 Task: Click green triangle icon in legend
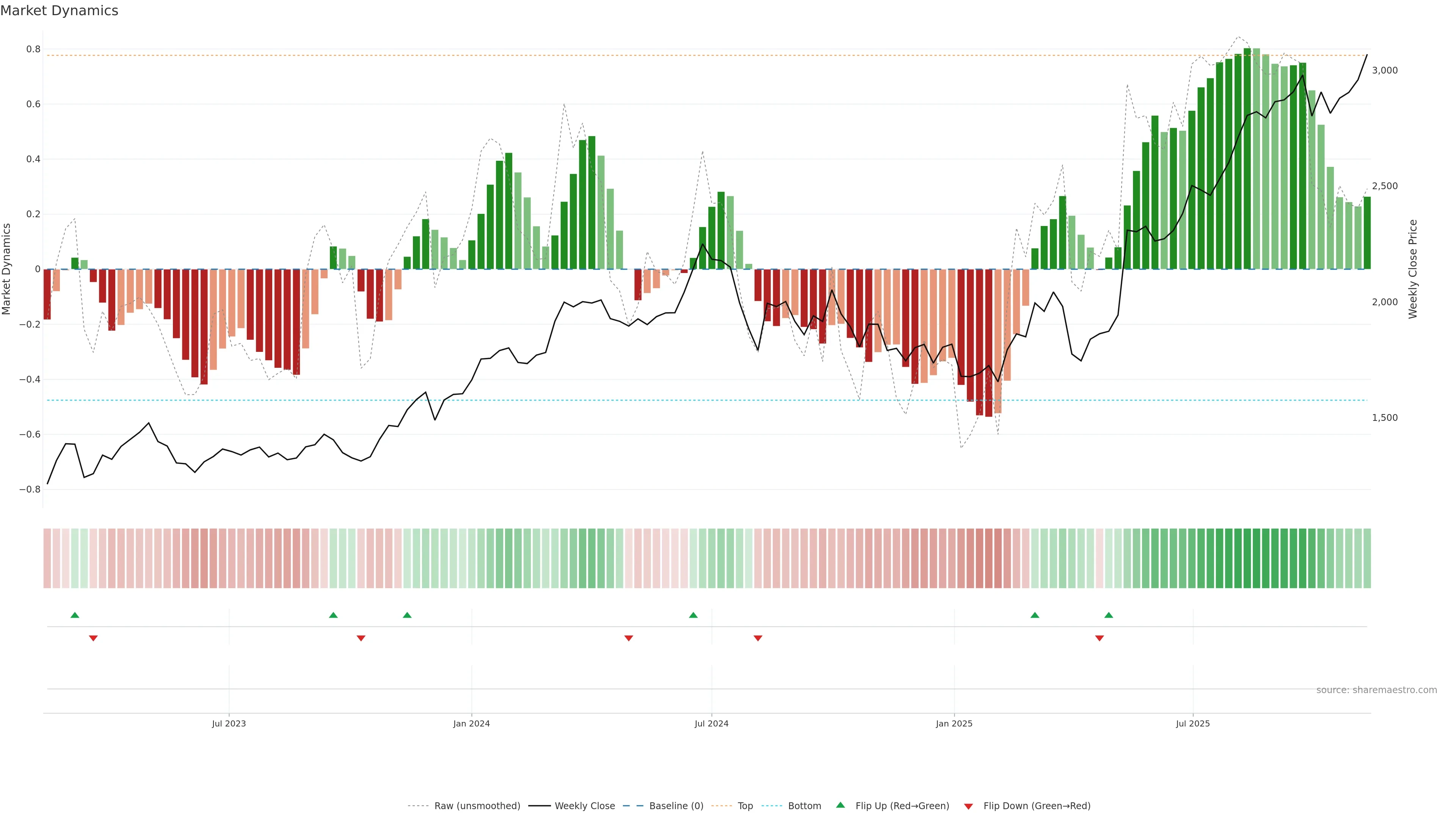tap(841, 805)
